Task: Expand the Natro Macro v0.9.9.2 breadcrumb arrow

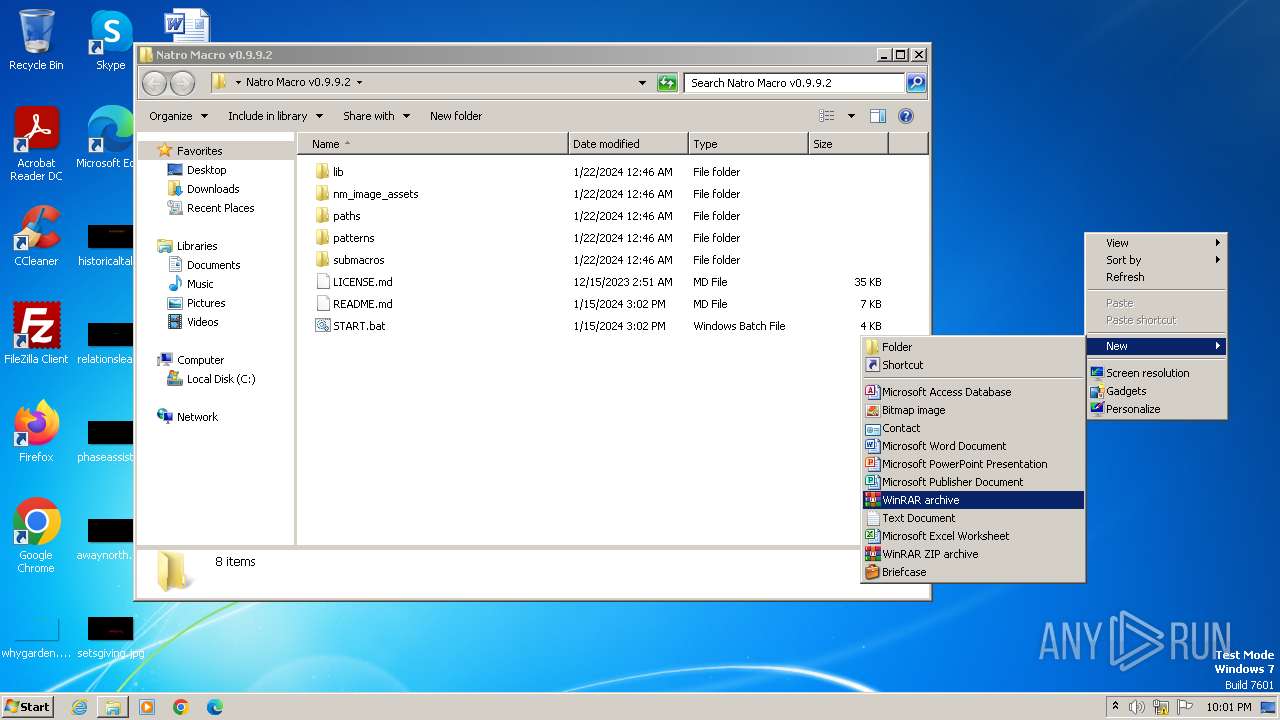Action: pyautogui.click(x=359, y=83)
